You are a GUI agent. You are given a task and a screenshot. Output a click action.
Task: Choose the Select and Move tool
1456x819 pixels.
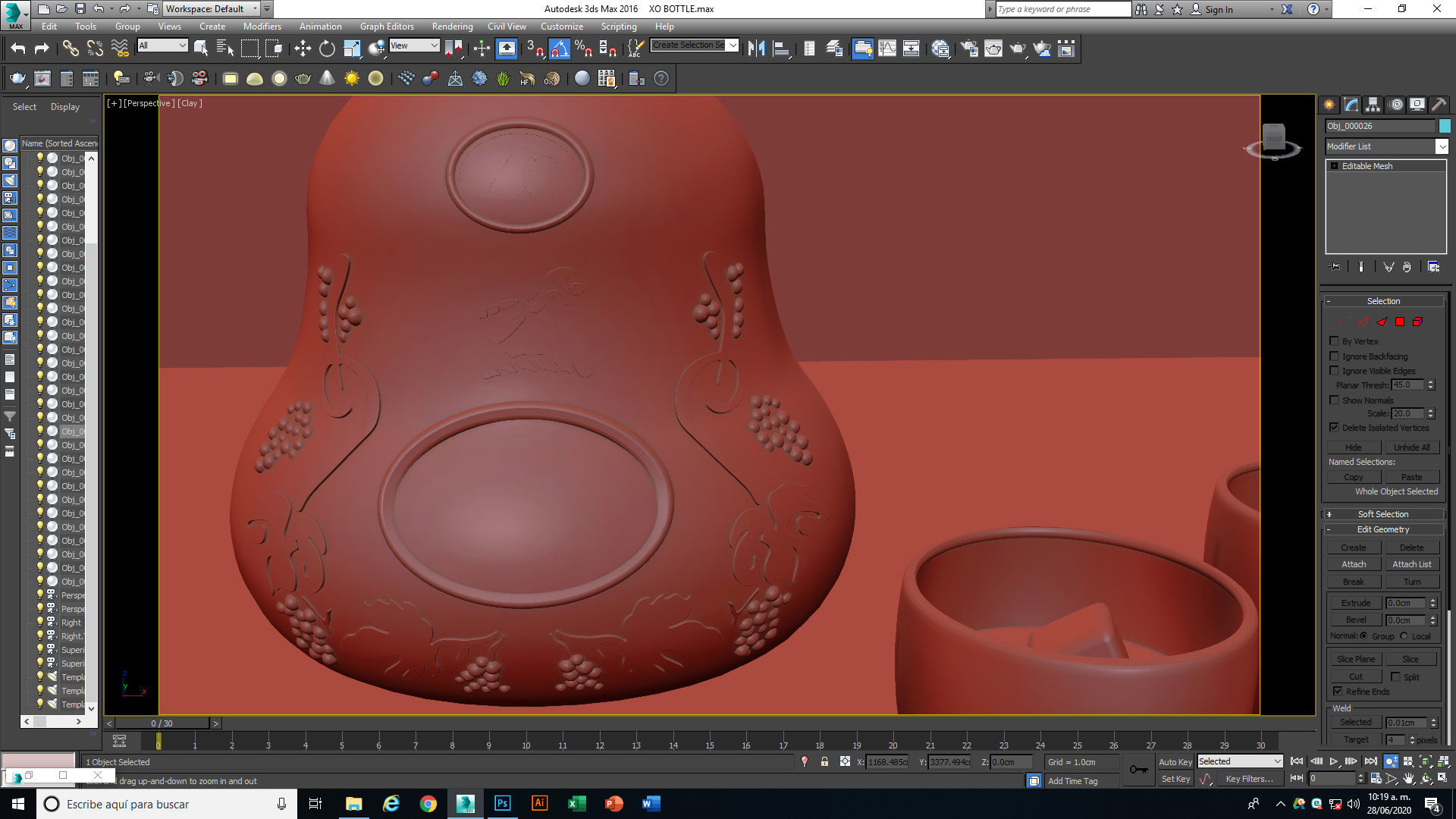303,49
